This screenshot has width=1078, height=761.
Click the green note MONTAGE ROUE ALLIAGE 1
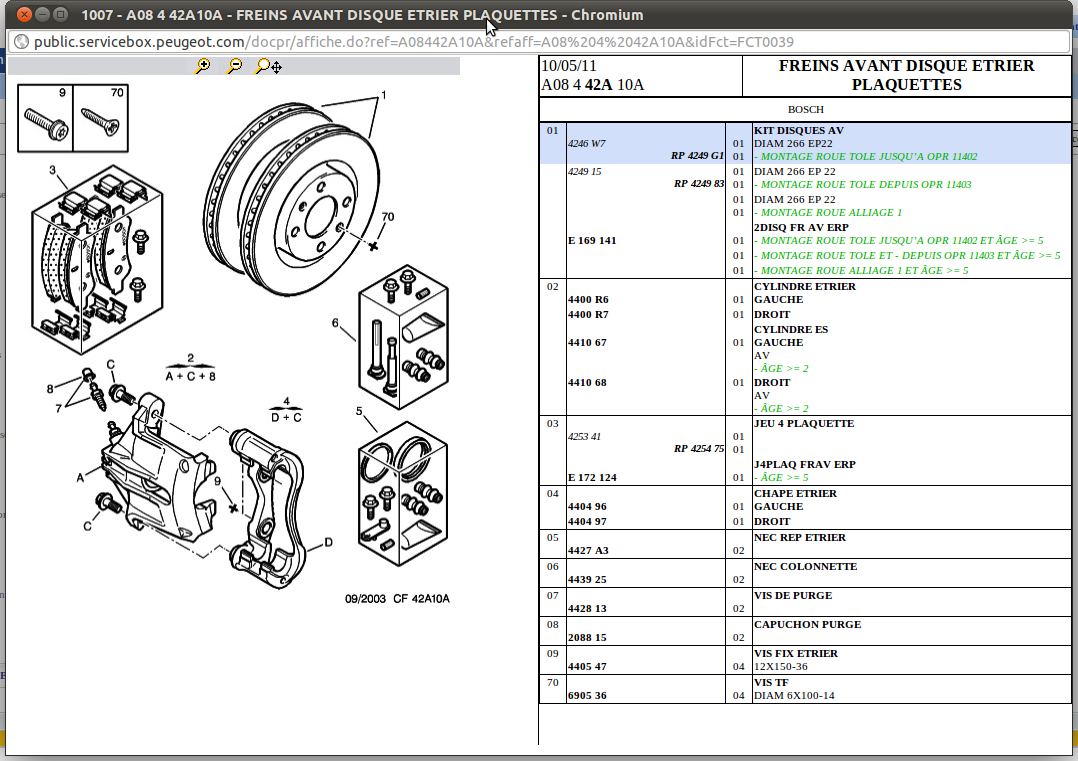(x=828, y=212)
